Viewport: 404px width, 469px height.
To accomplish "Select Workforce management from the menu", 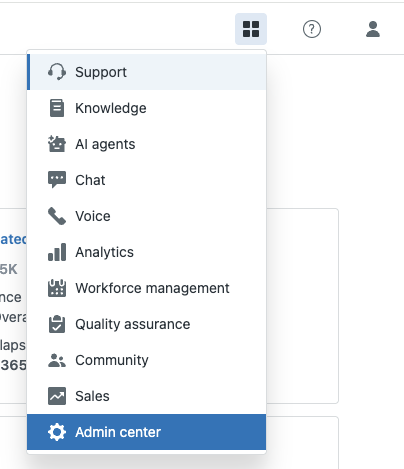I will 147,288.
